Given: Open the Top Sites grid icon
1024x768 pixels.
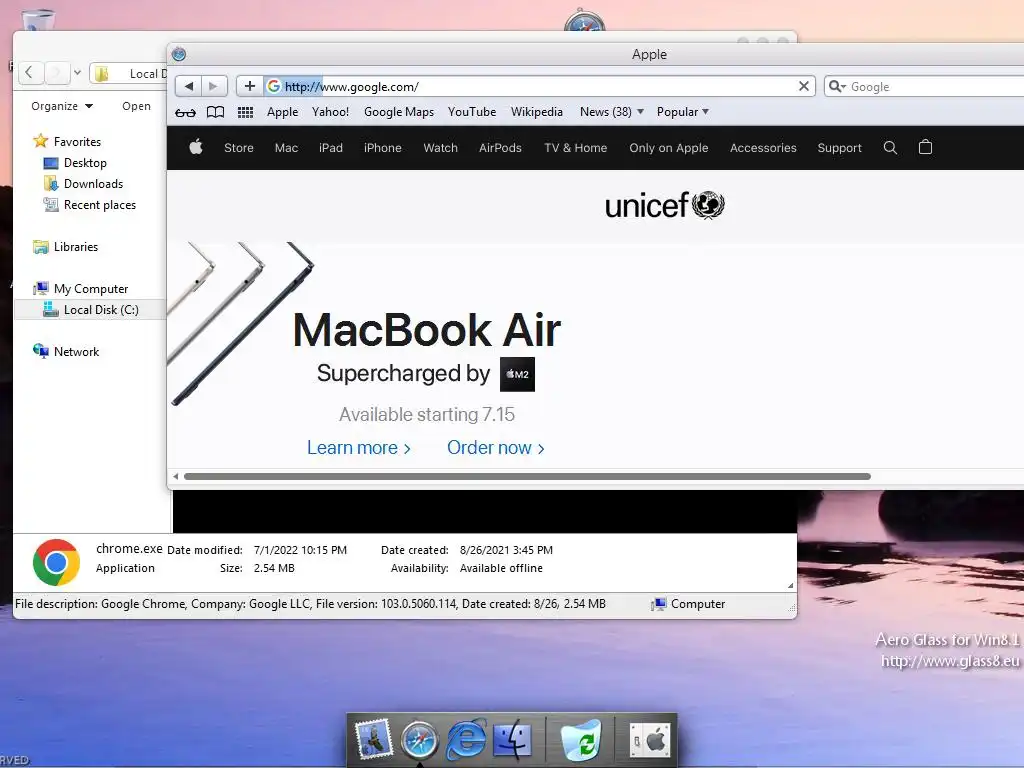Looking at the screenshot, I should [x=246, y=112].
